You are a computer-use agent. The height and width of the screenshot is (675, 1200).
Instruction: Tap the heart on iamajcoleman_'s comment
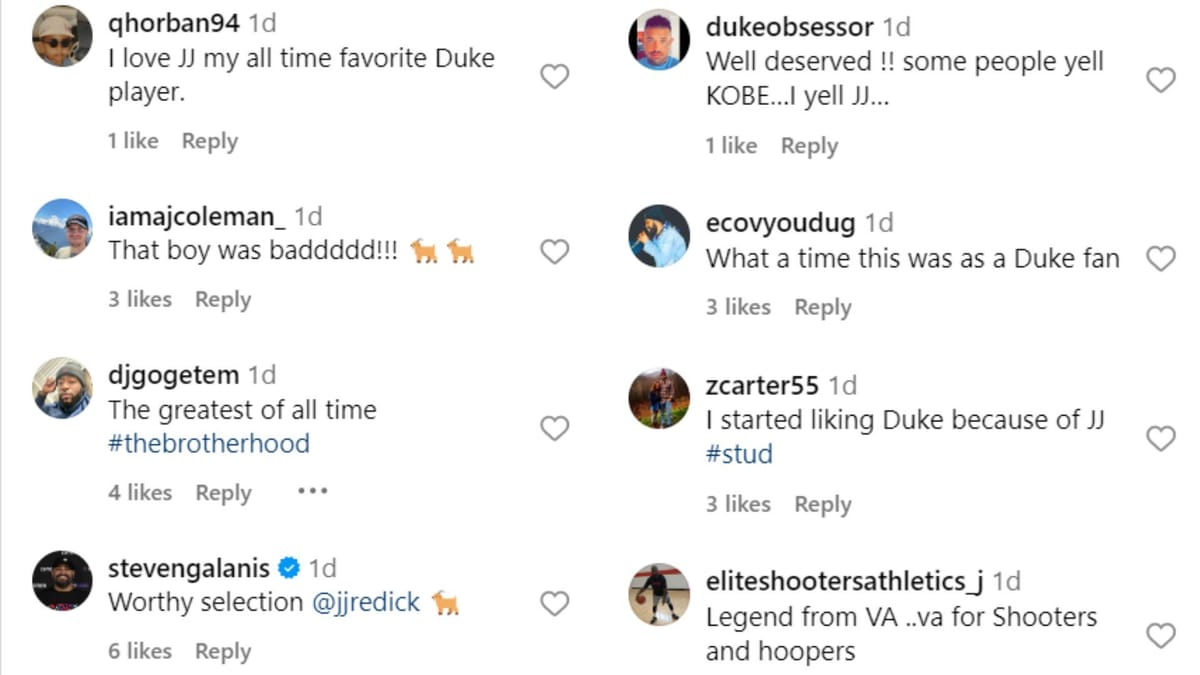point(554,253)
